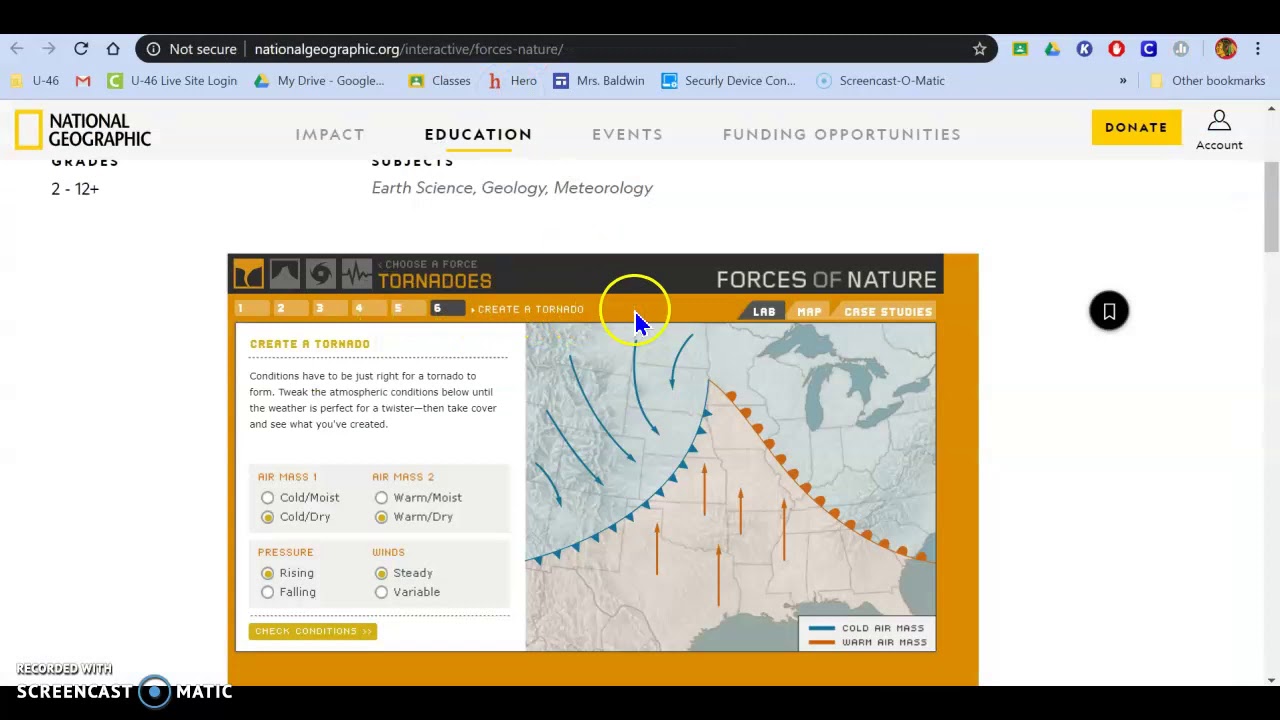Open the Chrome three-dot menu
Image resolution: width=1280 pixels, height=720 pixels.
(x=1258, y=49)
